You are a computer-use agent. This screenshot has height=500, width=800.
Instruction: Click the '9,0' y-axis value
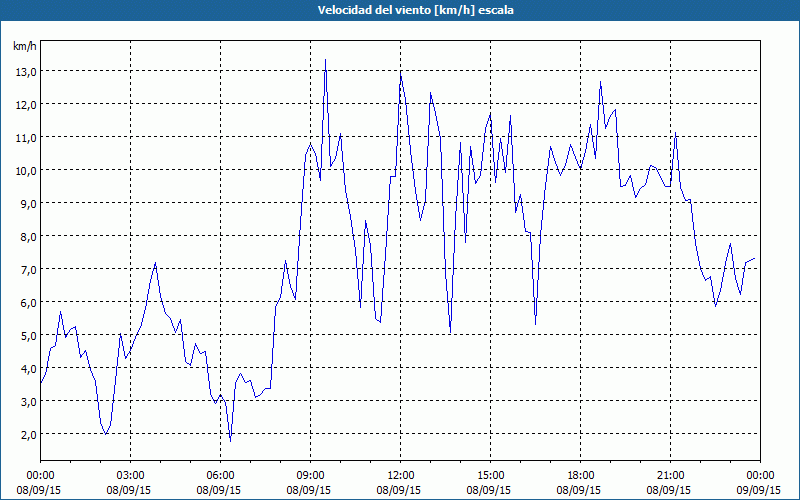(x=29, y=204)
